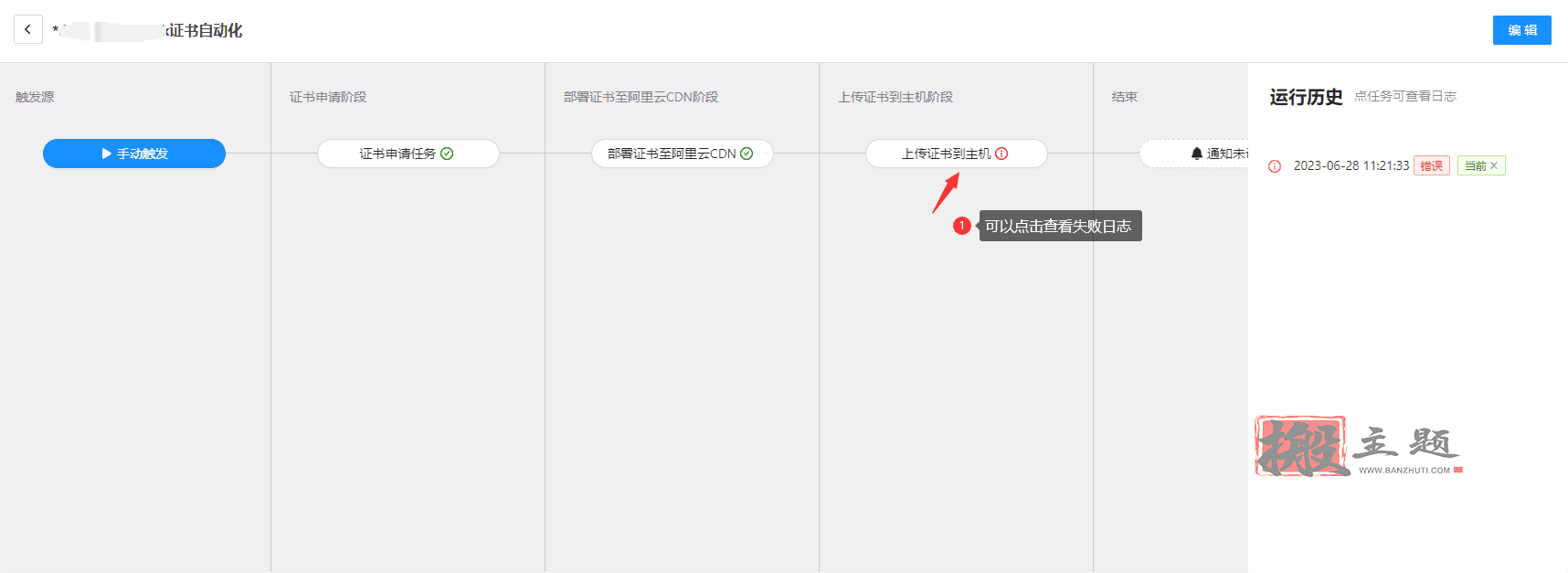The width and height of the screenshot is (1568, 573).
Task: Click the 部署证书至阿里云CDN阶段 stage label
Action: pyautogui.click(x=641, y=97)
